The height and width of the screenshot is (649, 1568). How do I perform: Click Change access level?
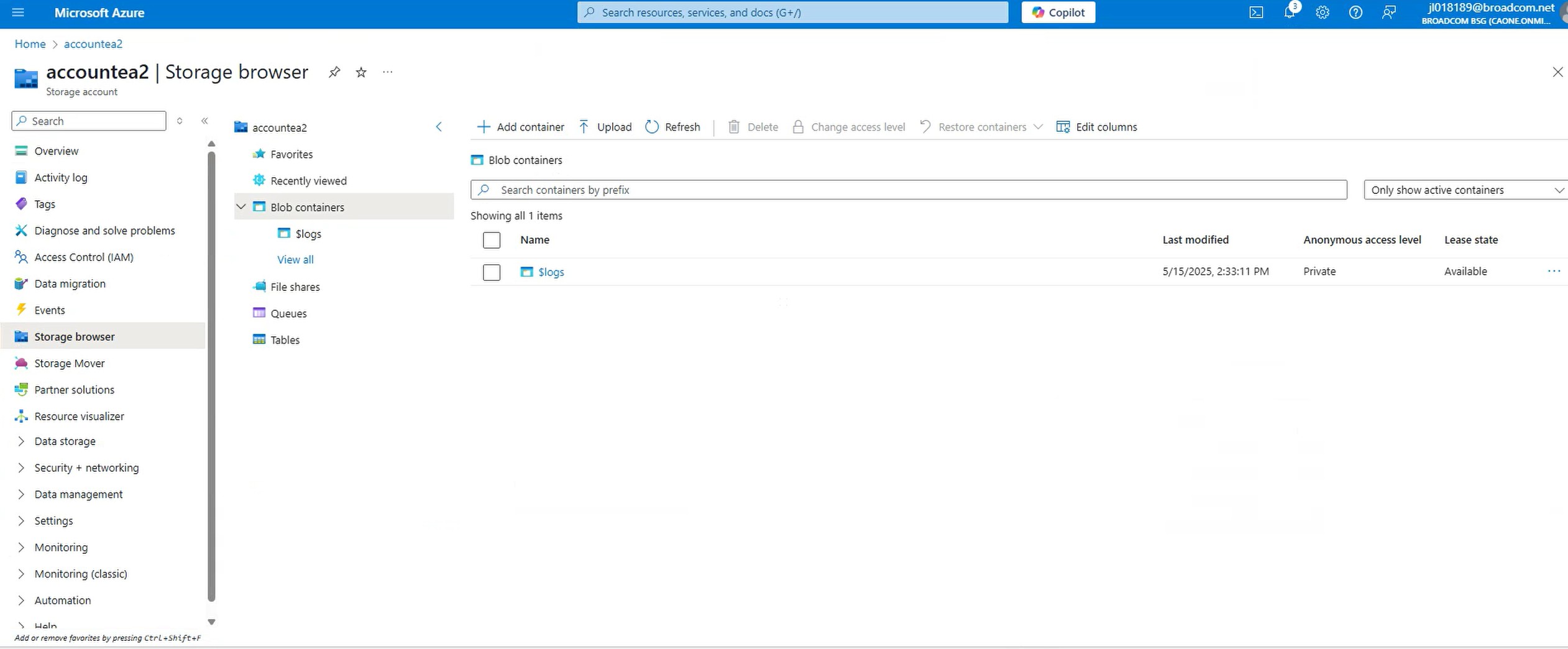pyautogui.click(x=849, y=127)
